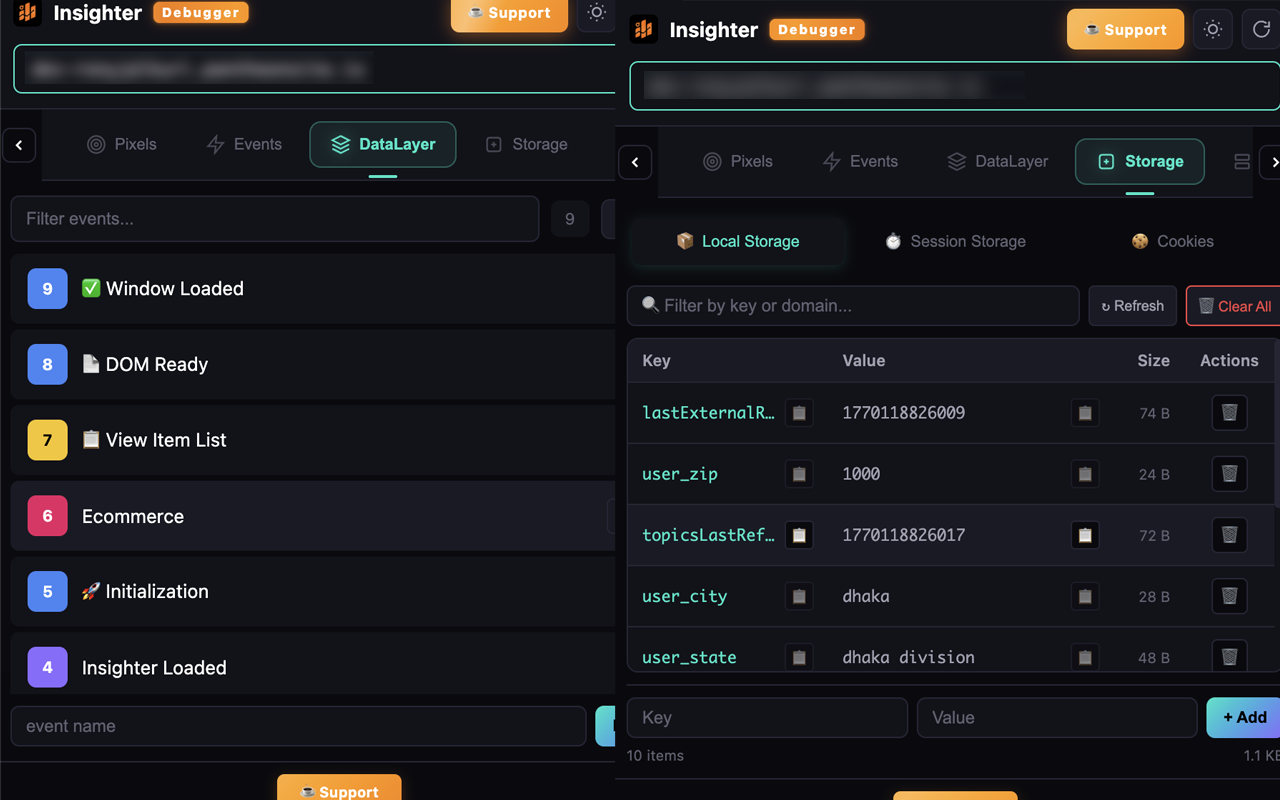Delete the user_city storage entry

pyautogui.click(x=1230, y=596)
